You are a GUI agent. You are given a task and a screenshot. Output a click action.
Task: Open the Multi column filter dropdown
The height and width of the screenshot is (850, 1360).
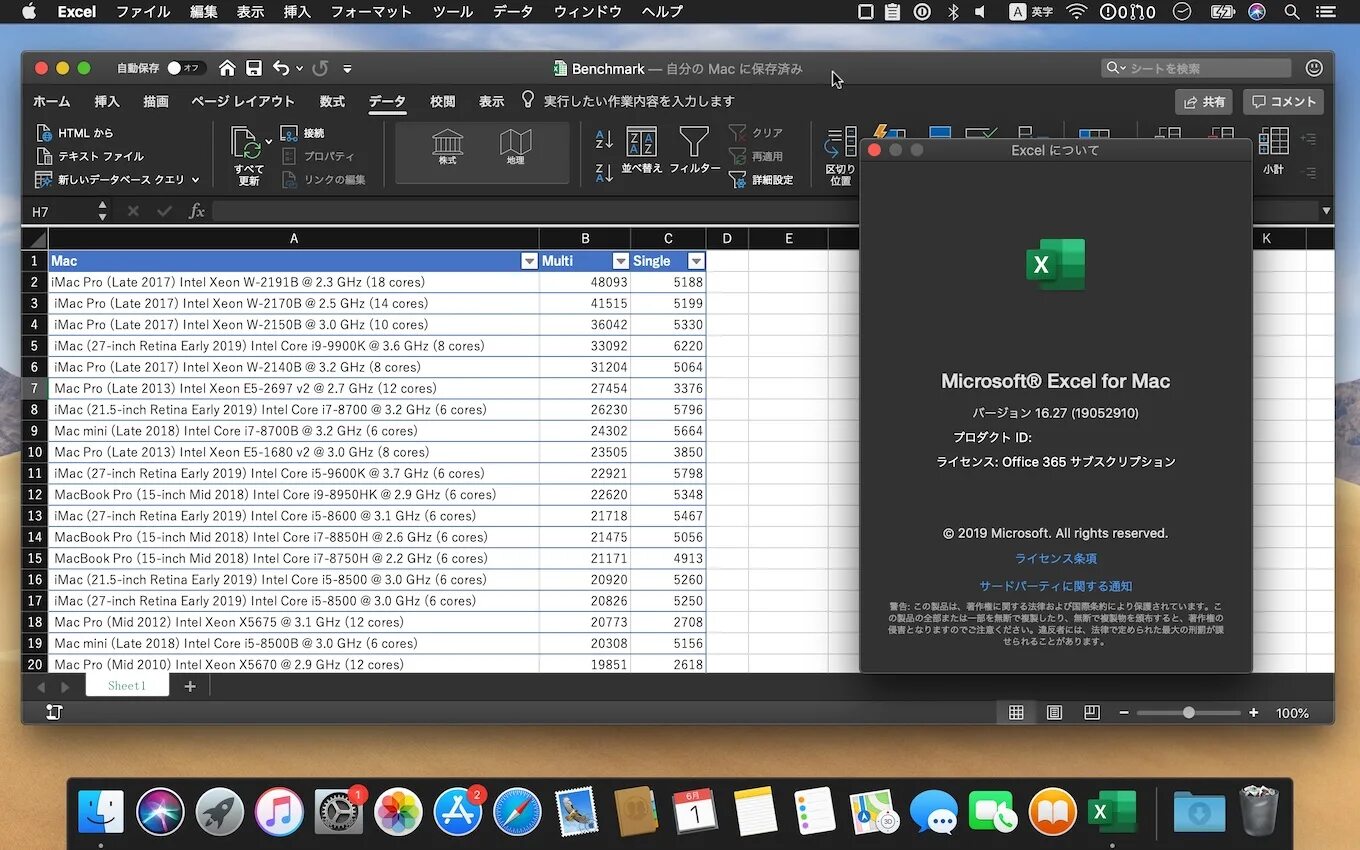click(620, 261)
